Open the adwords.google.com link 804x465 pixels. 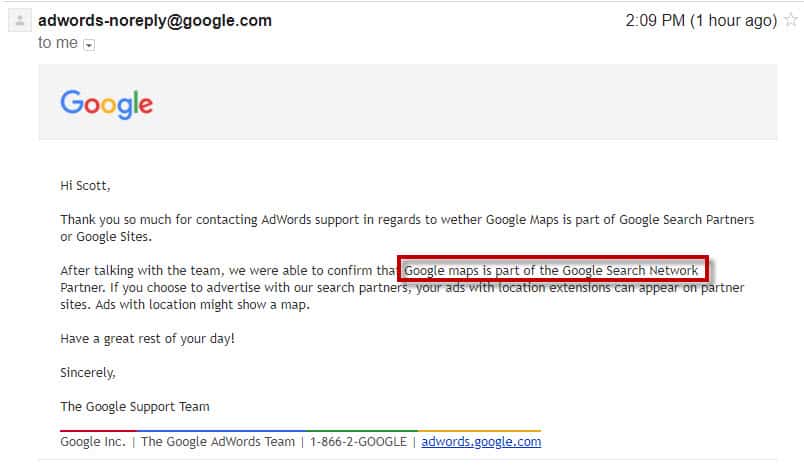pyautogui.click(x=481, y=441)
